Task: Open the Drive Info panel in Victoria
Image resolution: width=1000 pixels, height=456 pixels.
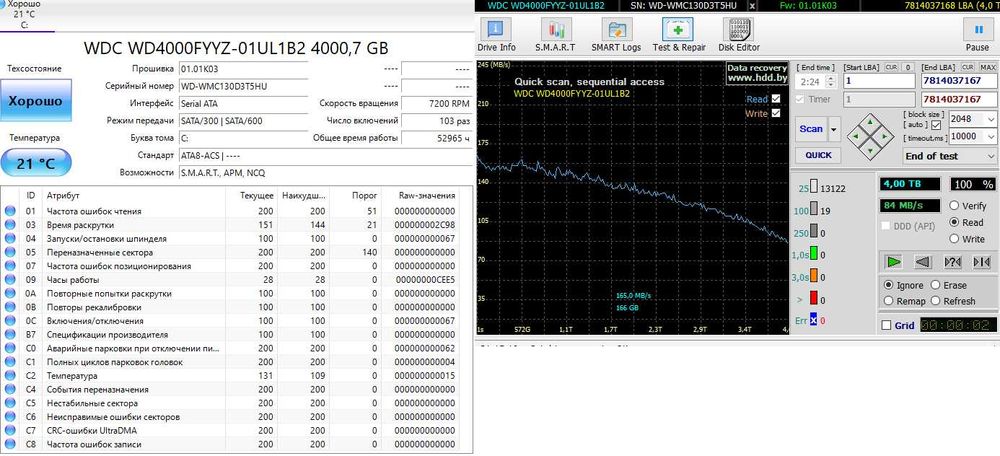Action: 496,34
